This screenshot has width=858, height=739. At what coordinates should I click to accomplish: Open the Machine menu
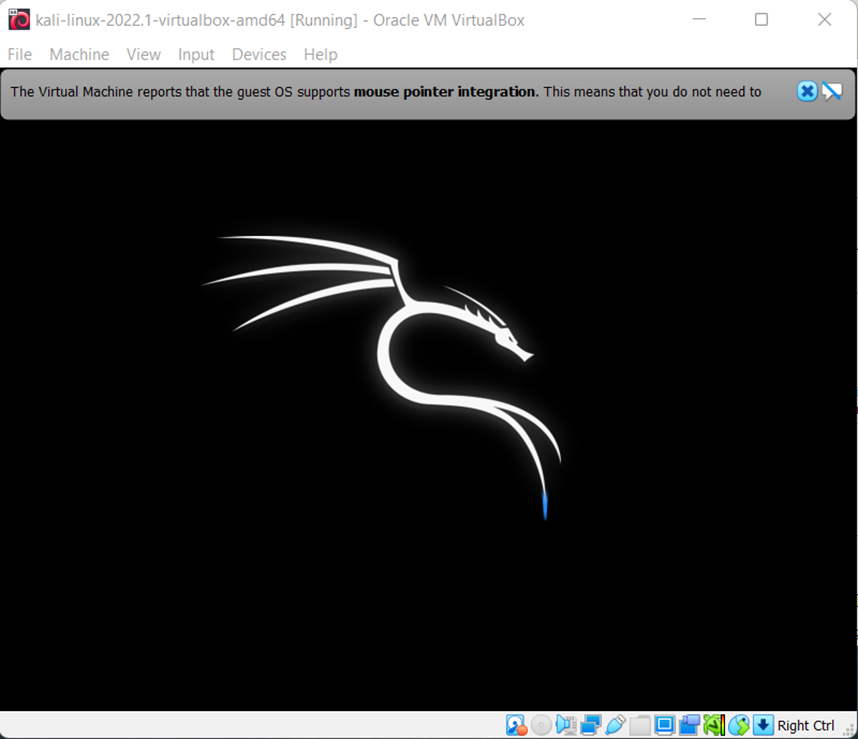79,54
